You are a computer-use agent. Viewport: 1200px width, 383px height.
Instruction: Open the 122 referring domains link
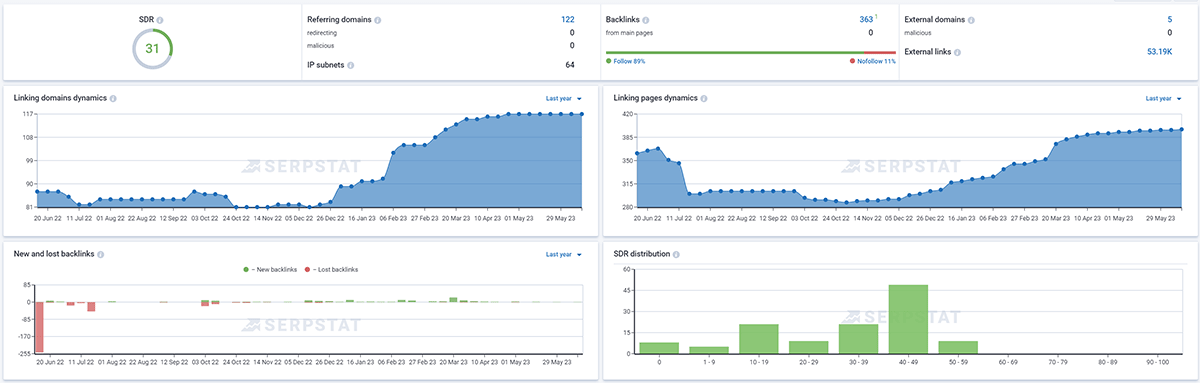568,19
